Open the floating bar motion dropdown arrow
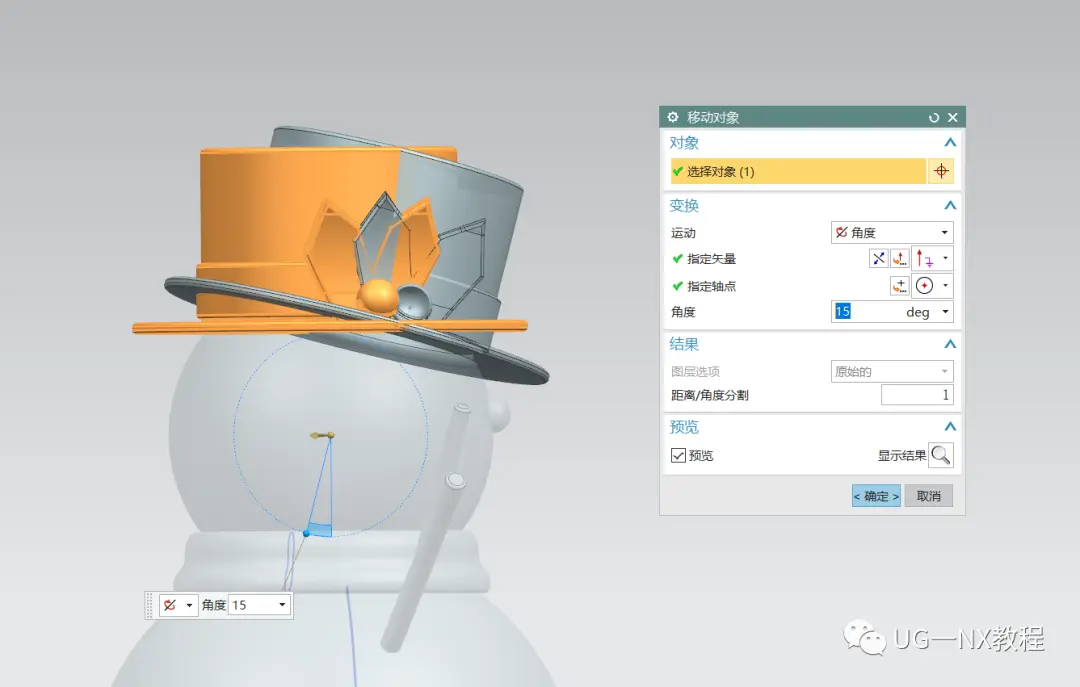The height and width of the screenshot is (687, 1080). [189, 605]
